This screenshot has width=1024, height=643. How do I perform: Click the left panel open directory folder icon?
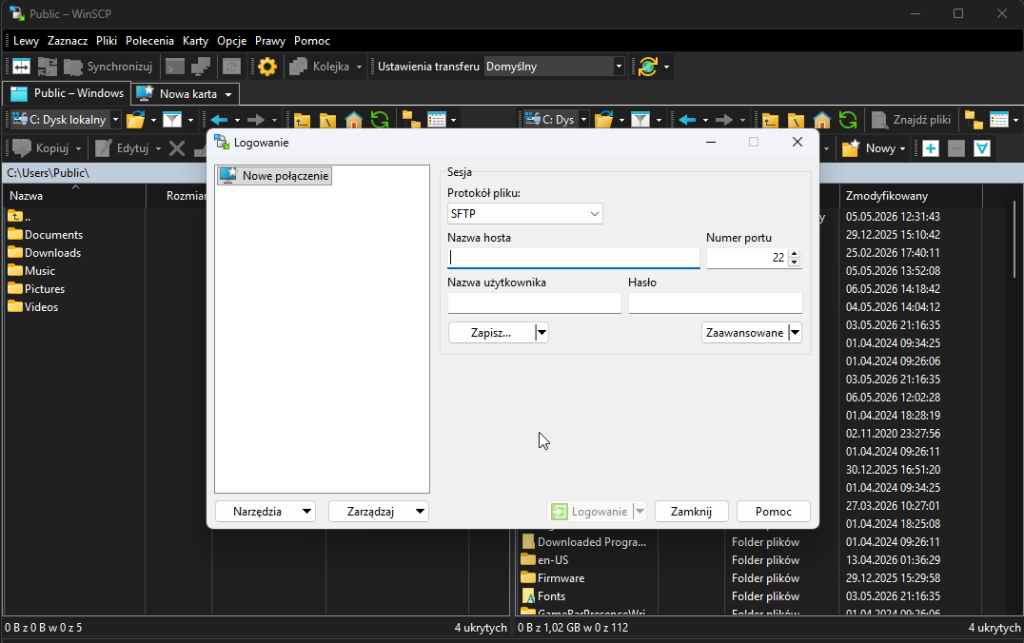pyautogui.click(x=136, y=119)
